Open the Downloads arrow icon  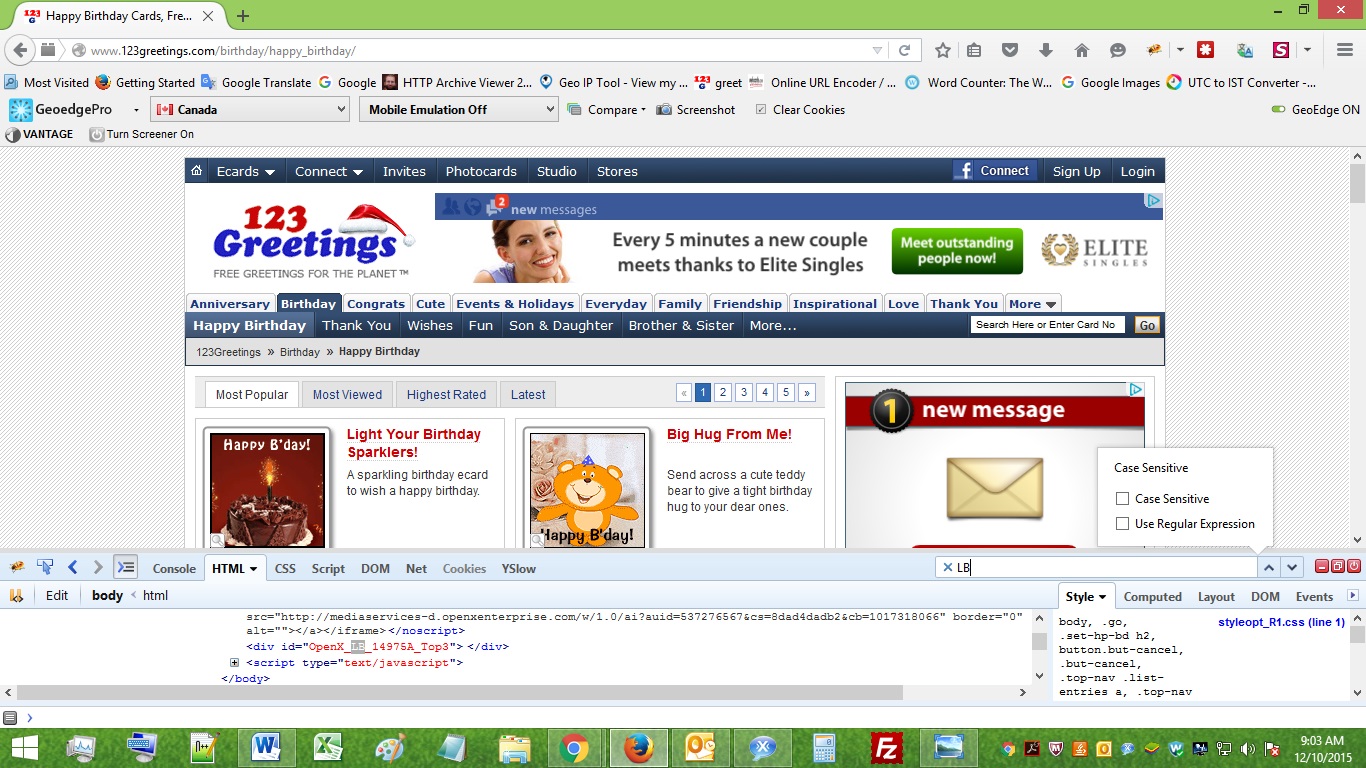pyautogui.click(x=1046, y=50)
